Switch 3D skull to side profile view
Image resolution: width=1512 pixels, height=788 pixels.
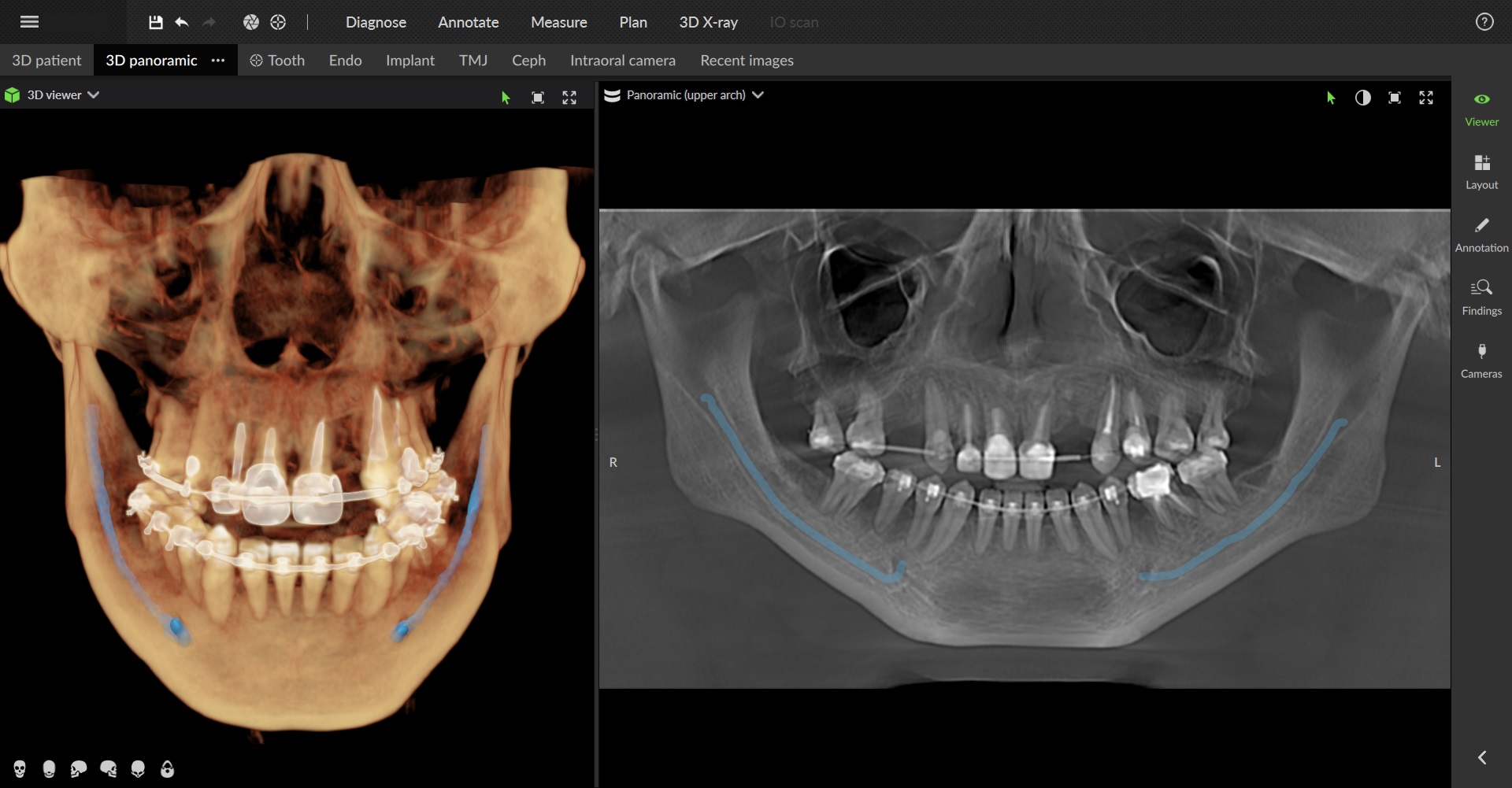[x=78, y=768]
